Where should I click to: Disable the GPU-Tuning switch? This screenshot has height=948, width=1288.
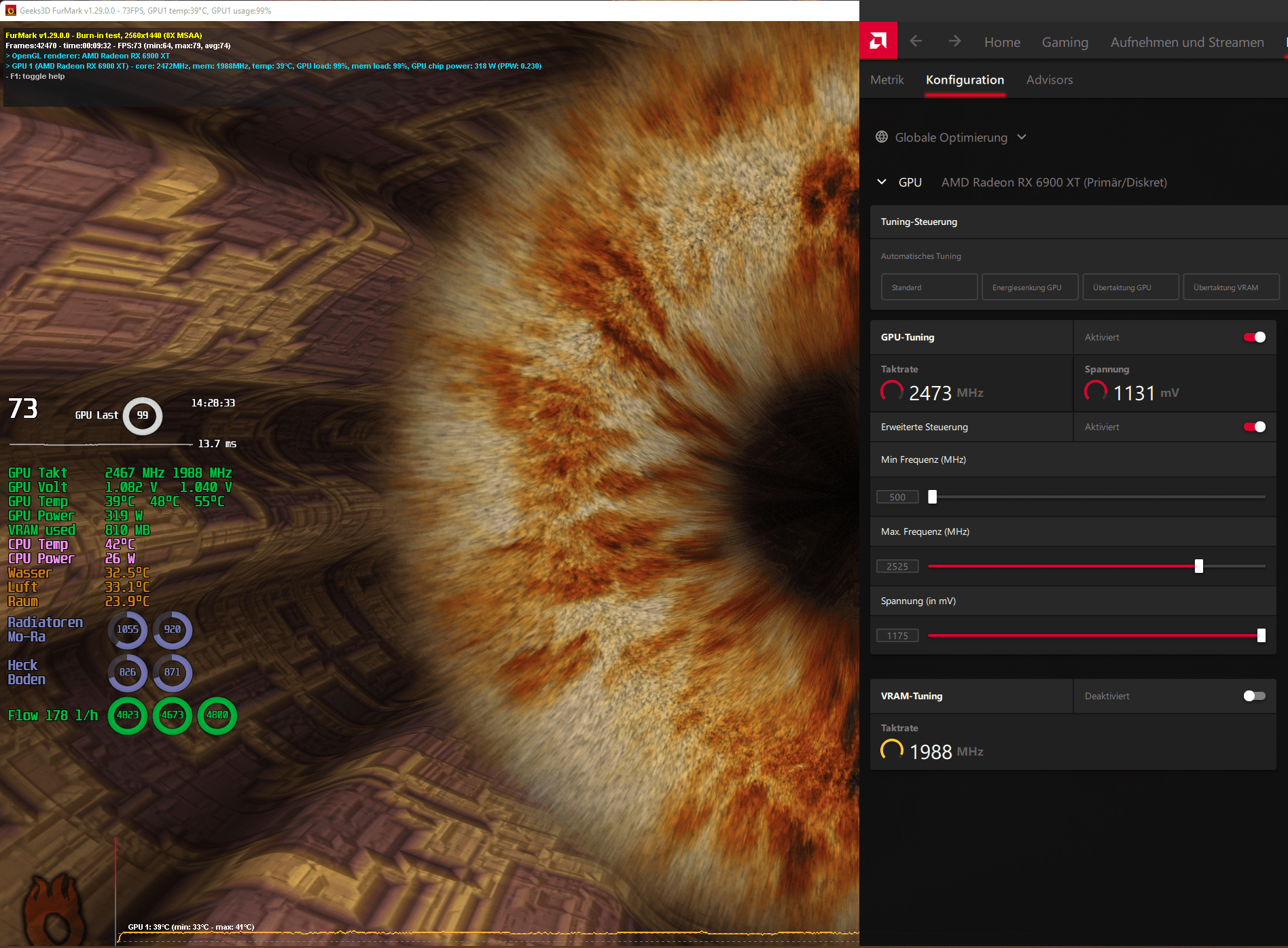[x=1254, y=337]
